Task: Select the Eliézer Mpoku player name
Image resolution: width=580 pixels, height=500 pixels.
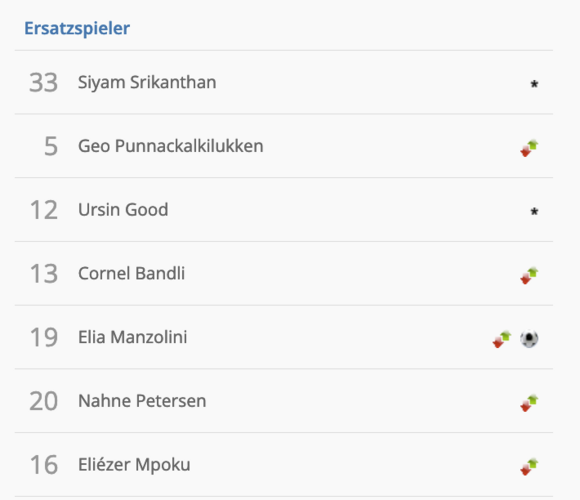Action: click(134, 465)
